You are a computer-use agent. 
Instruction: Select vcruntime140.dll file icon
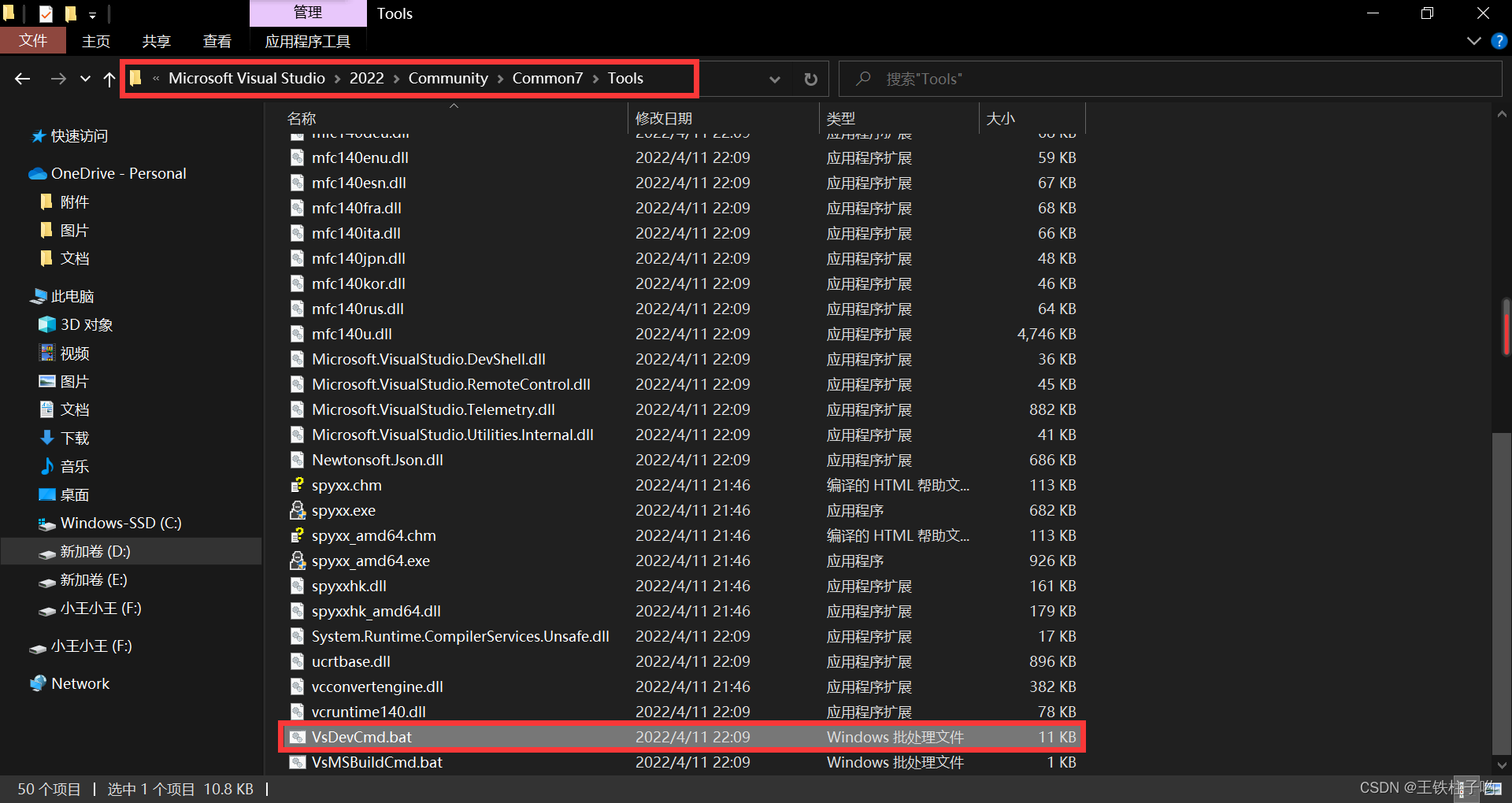point(297,712)
